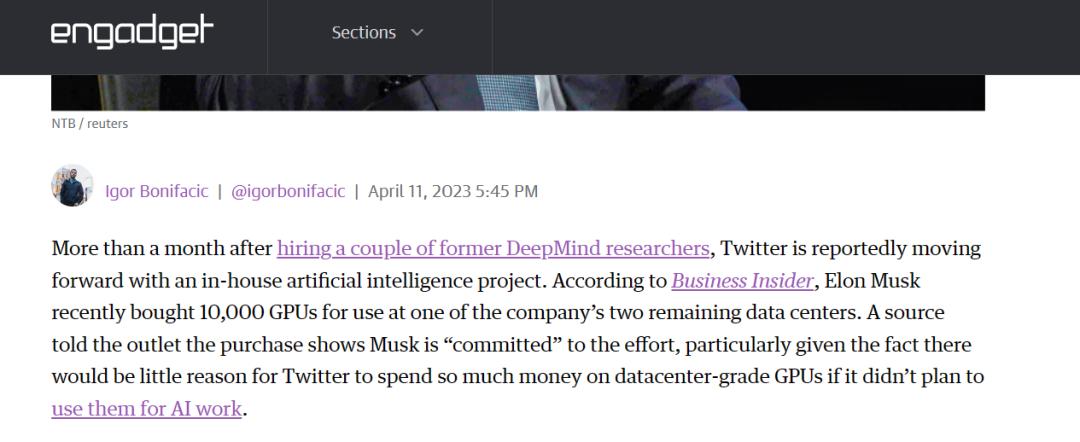Open the @igorbonifacic handle link

click(288, 191)
